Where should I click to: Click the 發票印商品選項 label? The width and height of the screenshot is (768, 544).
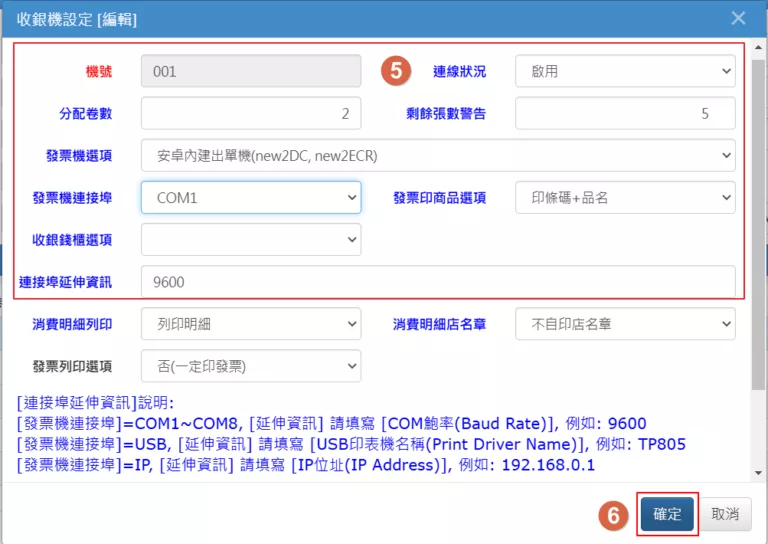(x=439, y=198)
